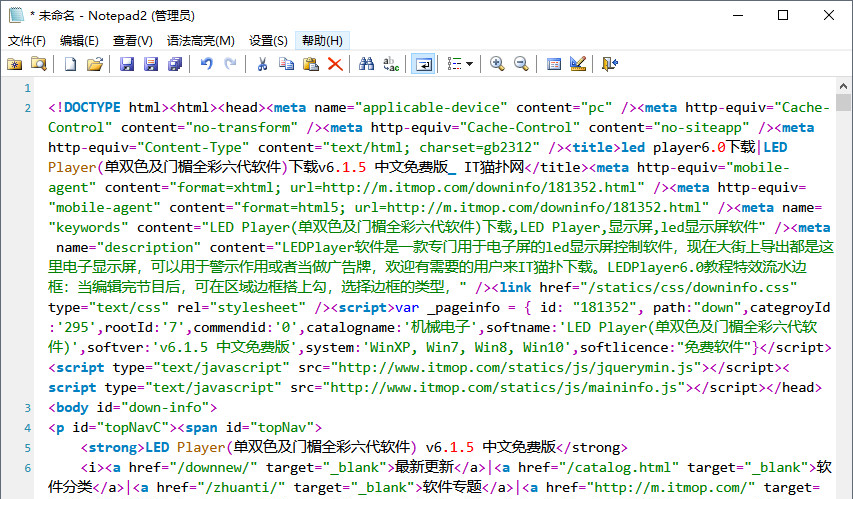Click the vertical scrollbar thumb

pos(843,102)
